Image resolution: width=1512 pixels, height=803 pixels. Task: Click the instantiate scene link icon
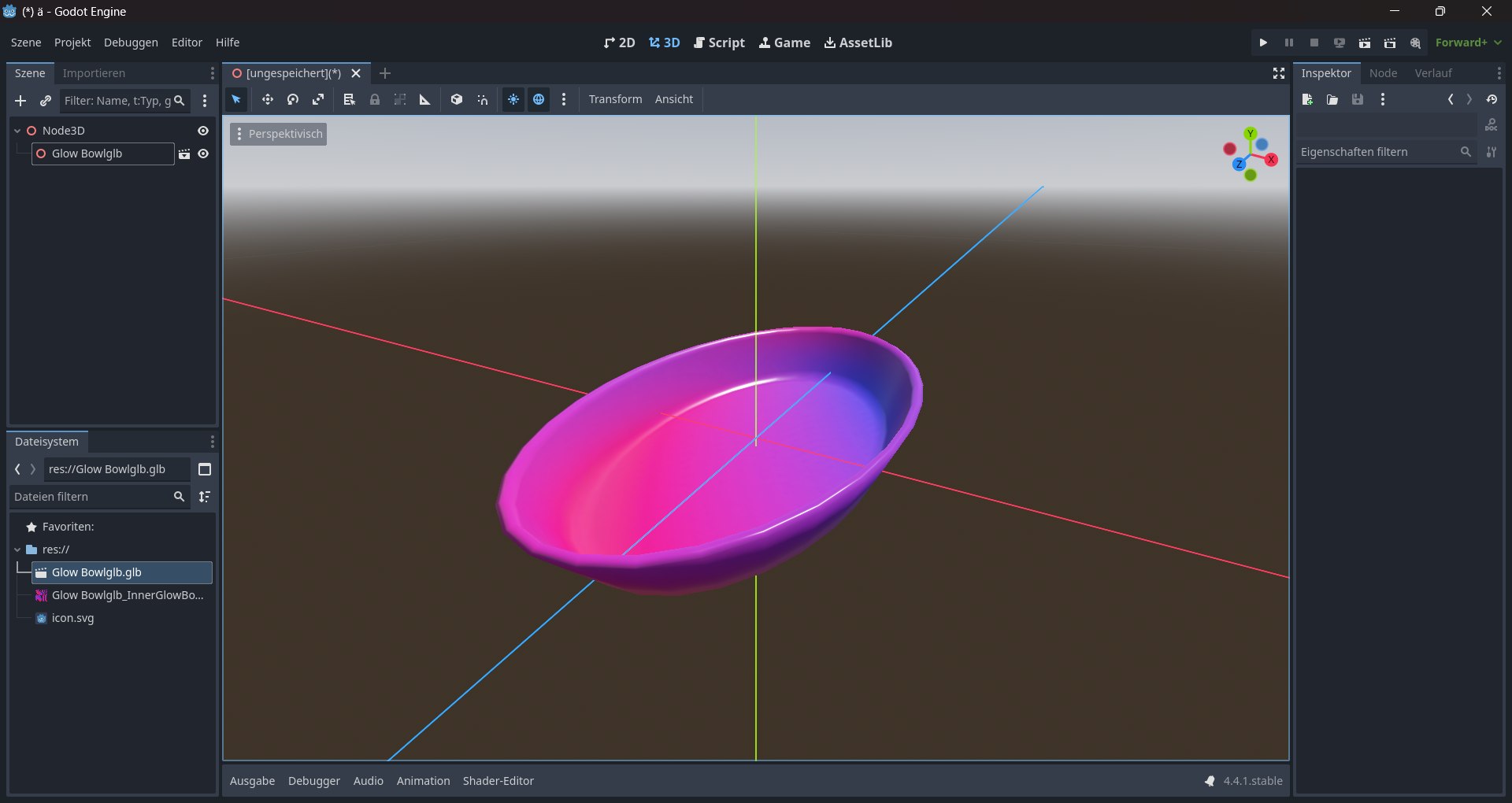pos(46,101)
